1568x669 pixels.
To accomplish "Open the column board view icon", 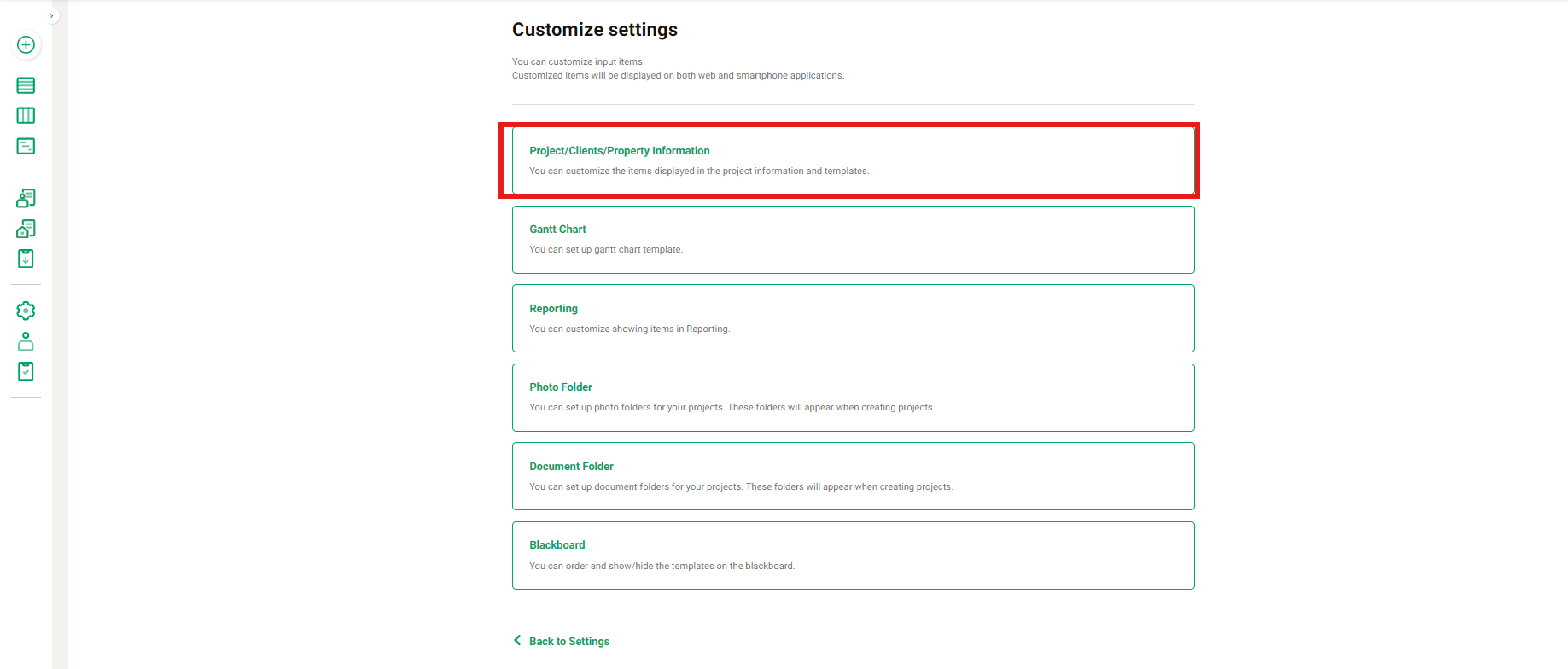I will pos(26,116).
